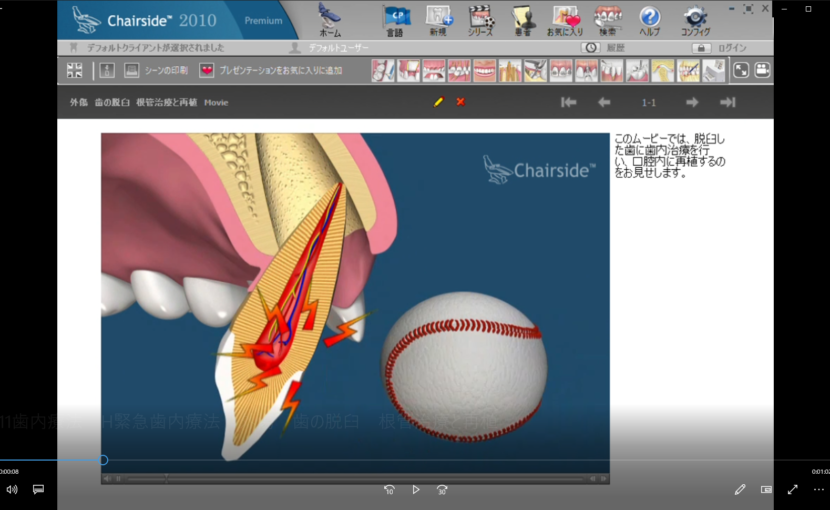Click the red X delete icon
The height and width of the screenshot is (510, 830).
tap(461, 102)
